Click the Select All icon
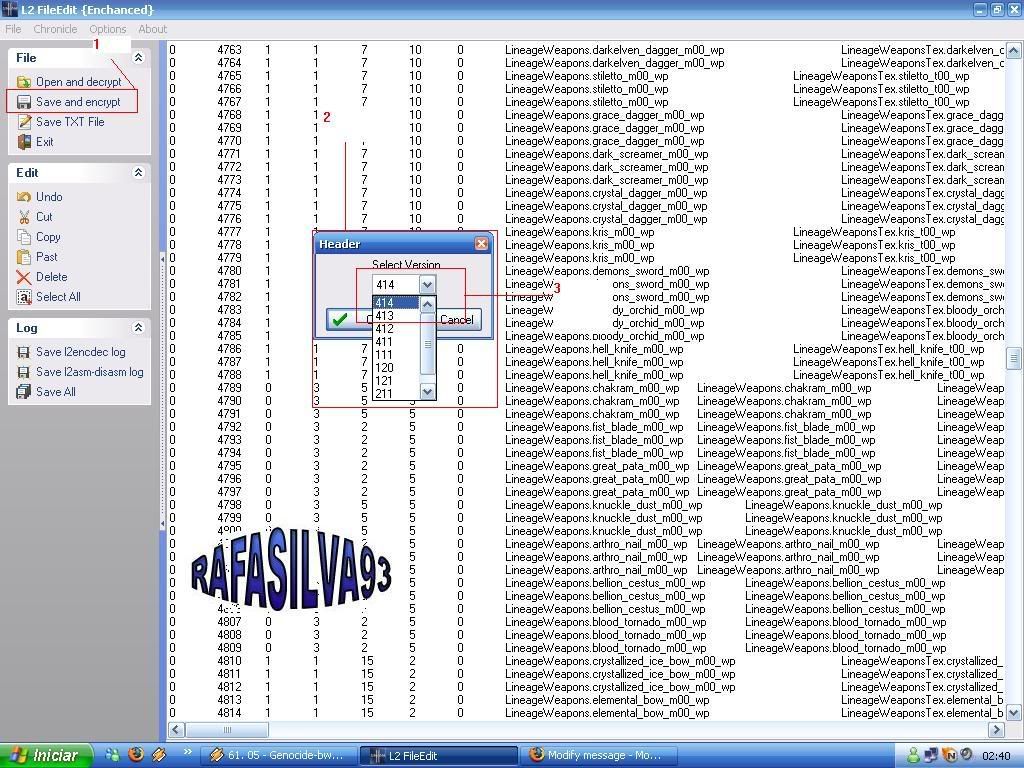Viewport: 1024px width, 768px height. point(24,297)
